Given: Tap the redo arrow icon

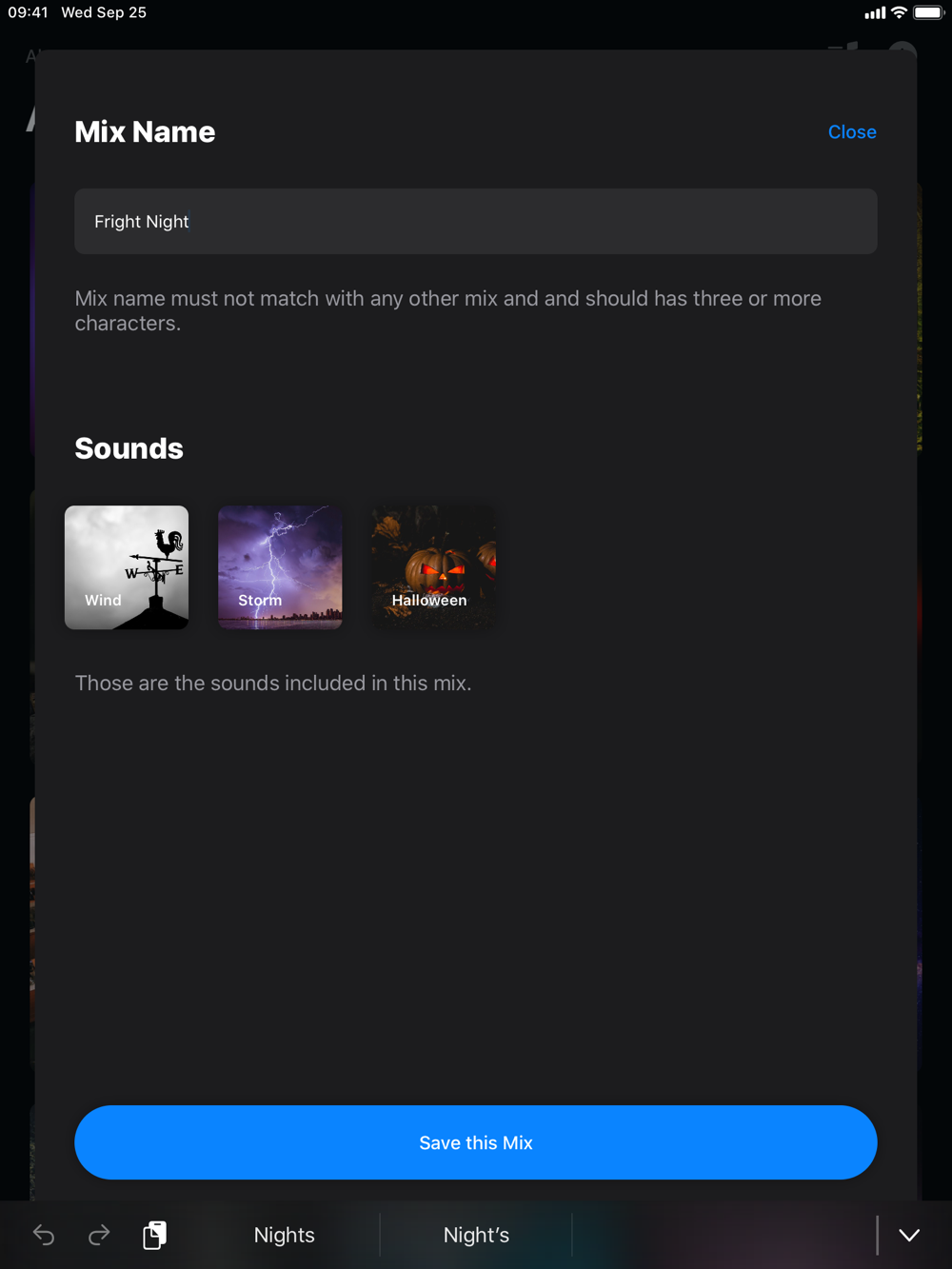Looking at the screenshot, I should (x=99, y=1235).
